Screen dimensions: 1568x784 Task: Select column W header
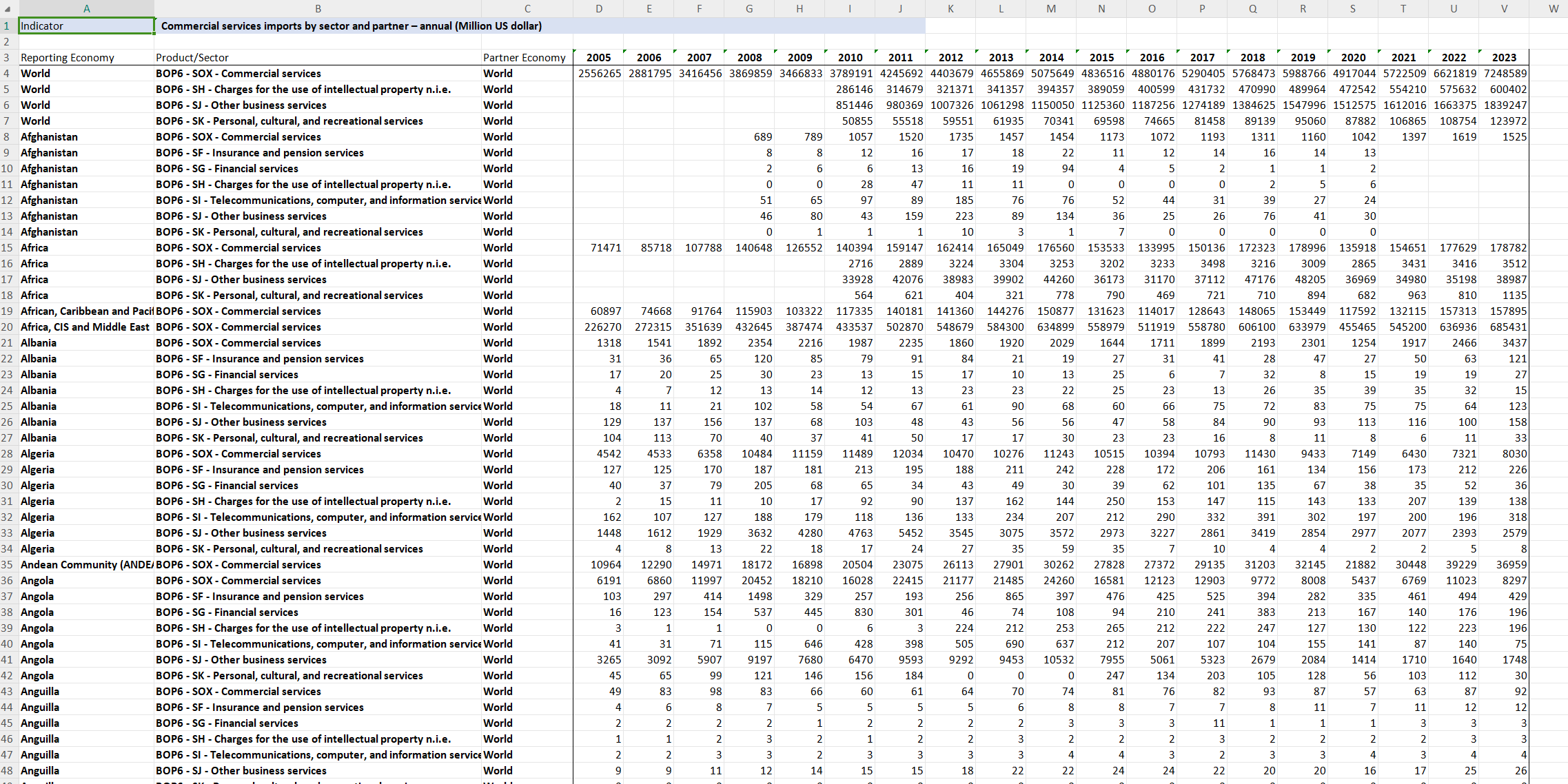coord(1554,8)
